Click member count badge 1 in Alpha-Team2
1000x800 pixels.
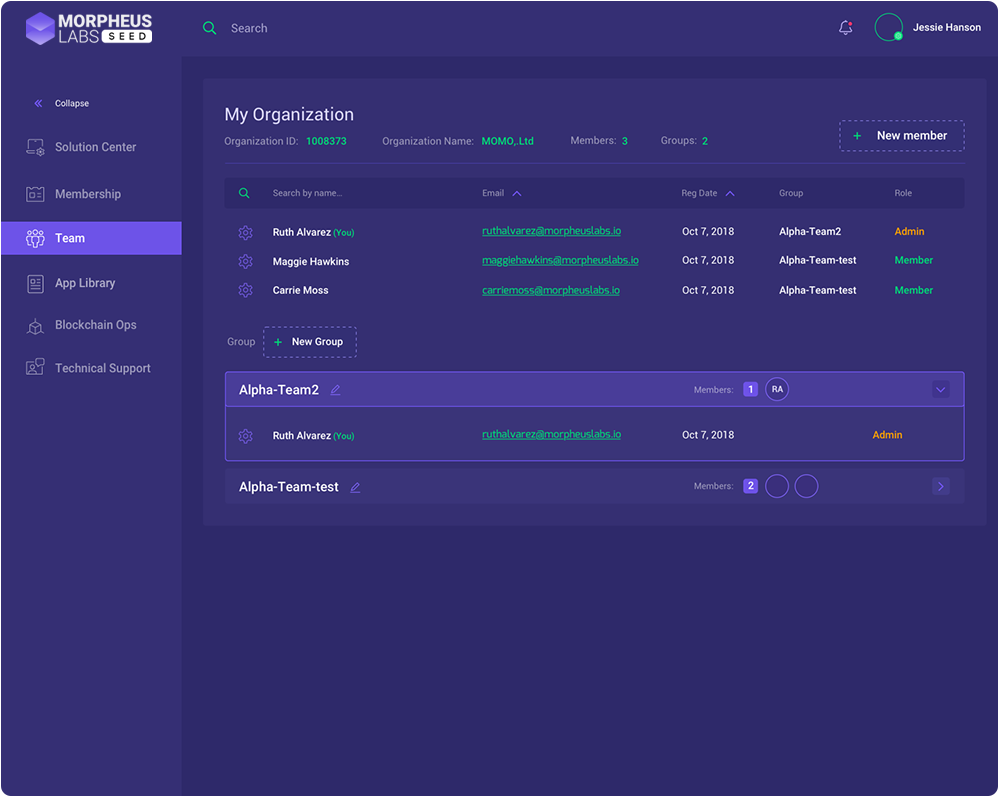click(751, 389)
